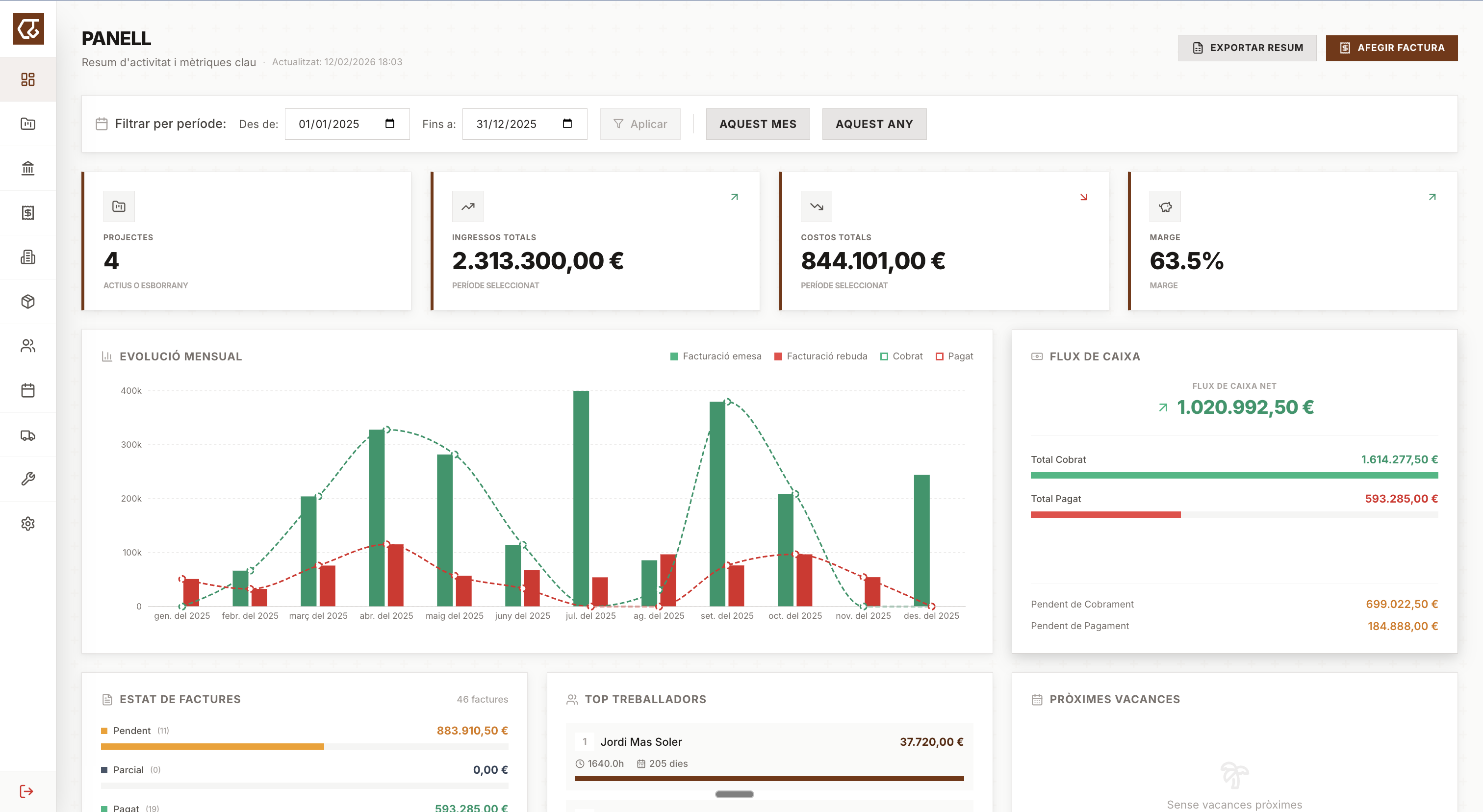1483x812 pixels.
Task: Click the logout icon at sidebar bottom
Action: point(26,791)
